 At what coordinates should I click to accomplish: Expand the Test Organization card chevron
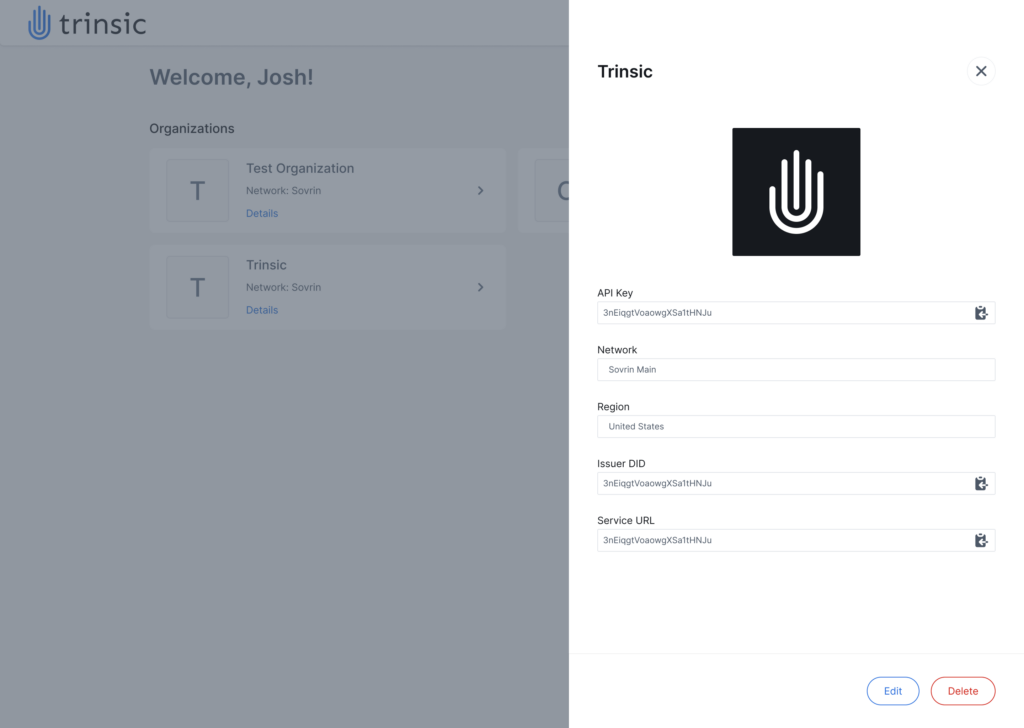(481, 191)
